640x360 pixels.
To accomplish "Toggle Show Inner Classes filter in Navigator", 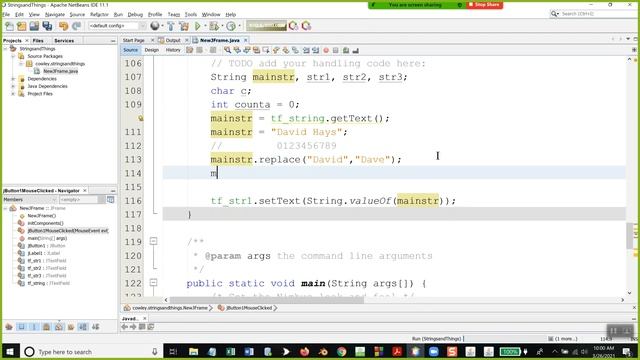I will (58, 327).
